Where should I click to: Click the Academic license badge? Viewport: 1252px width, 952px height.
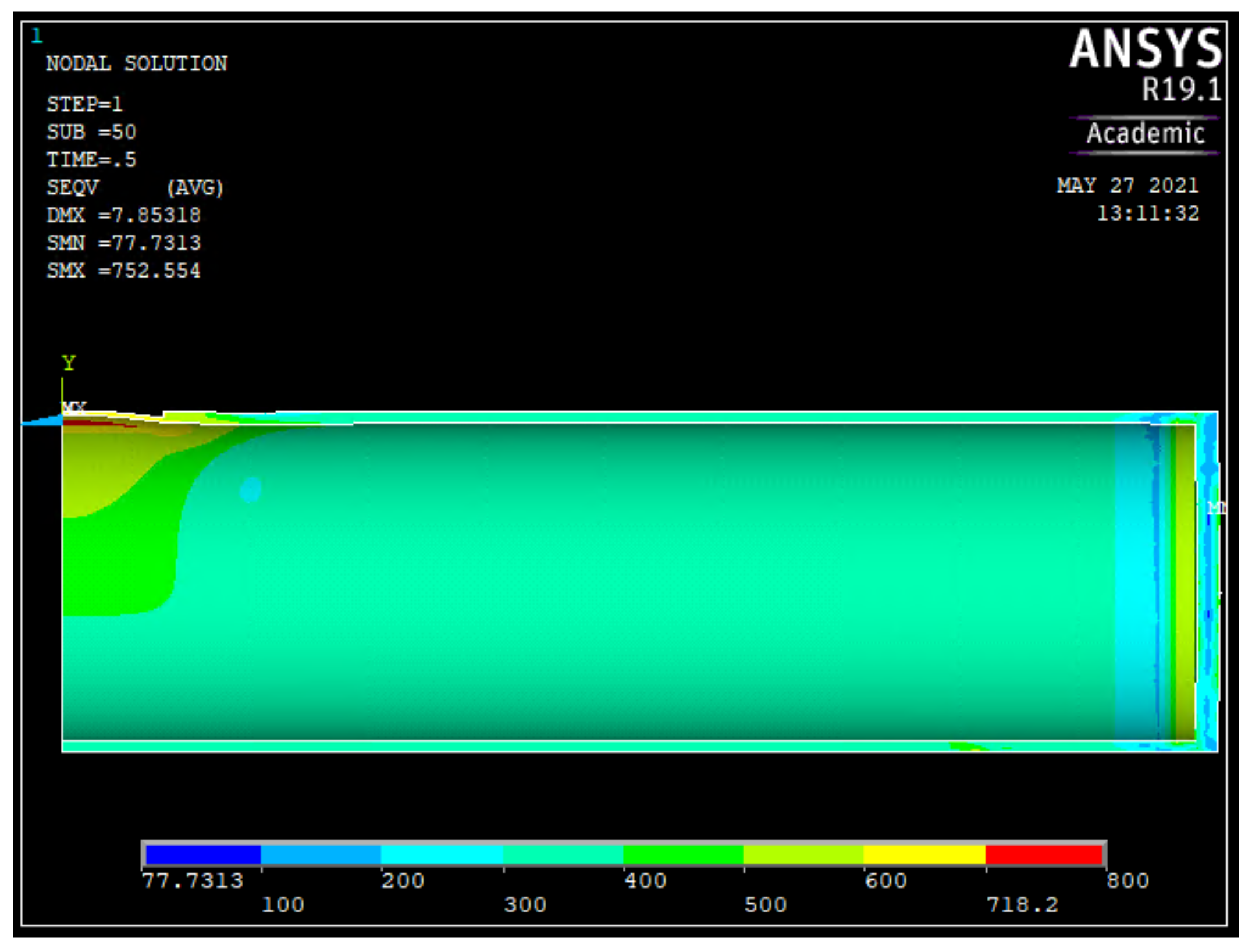click(1144, 134)
